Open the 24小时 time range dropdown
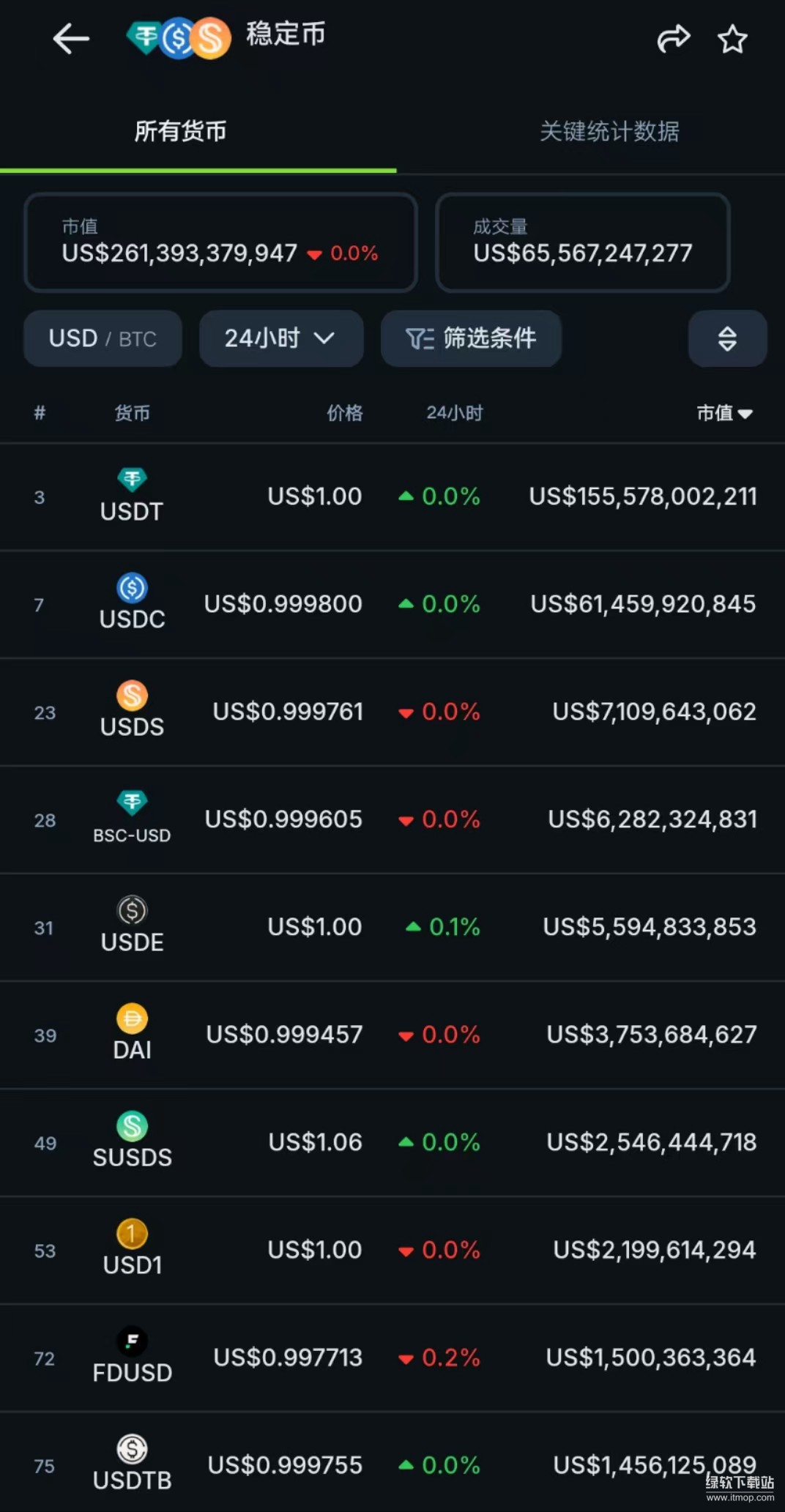The width and height of the screenshot is (785, 1512). [281, 338]
